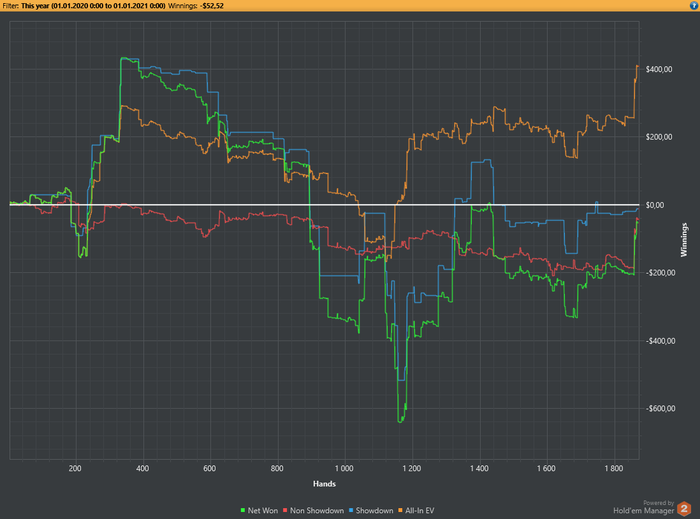This screenshot has width=700, height=519.
Task: Click the 1 800 hands axis tick label
Action: click(x=613, y=468)
